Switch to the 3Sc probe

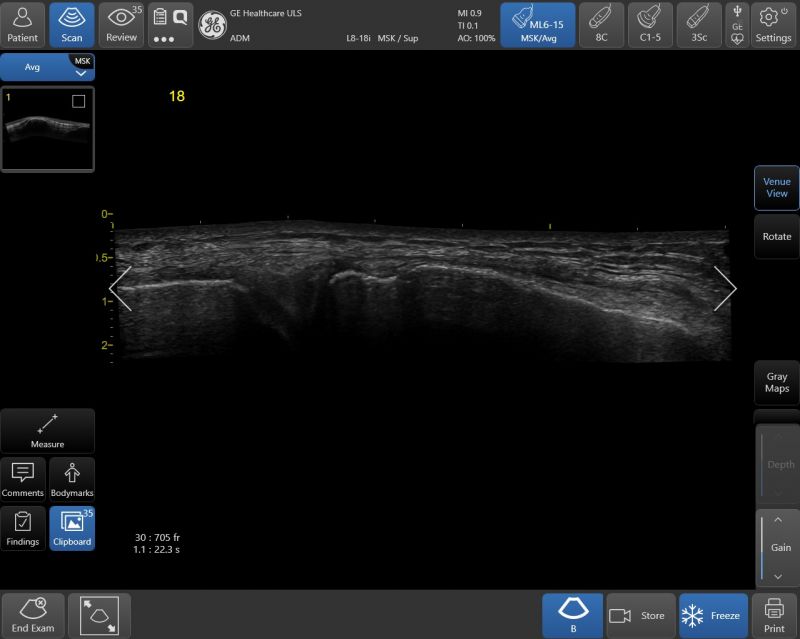pyautogui.click(x=699, y=25)
